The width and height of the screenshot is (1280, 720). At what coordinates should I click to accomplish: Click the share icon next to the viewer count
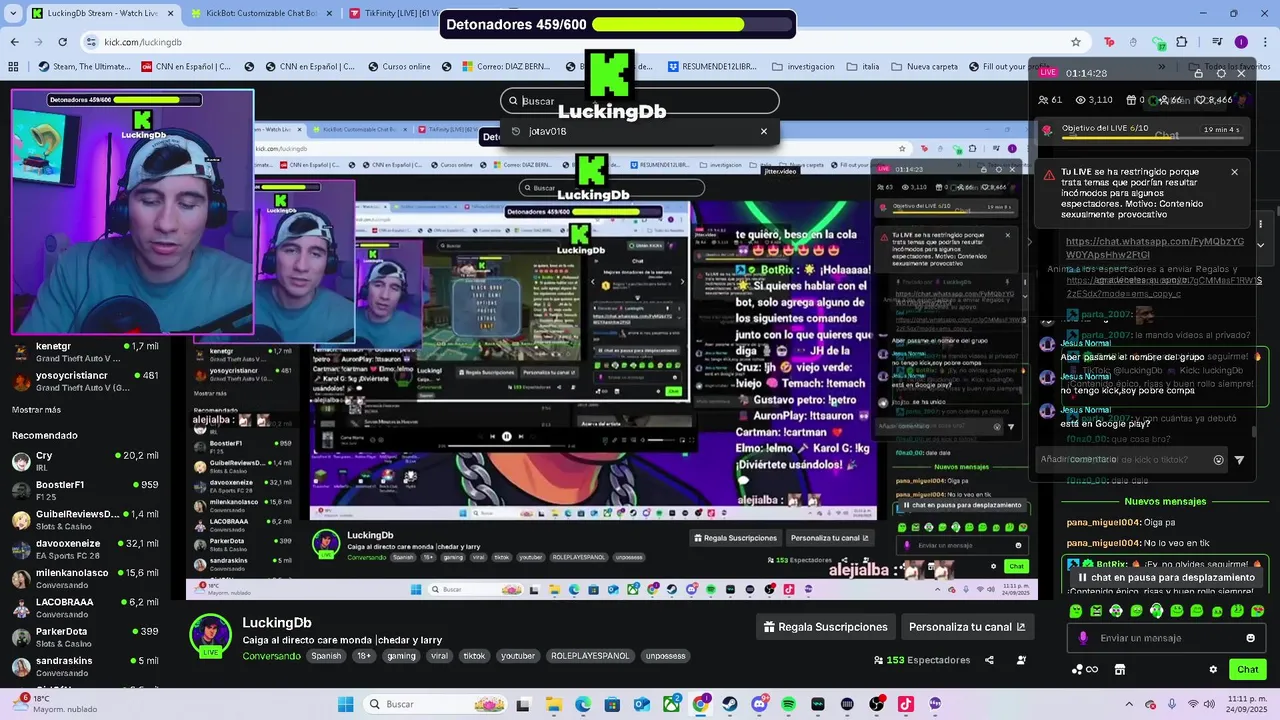(989, 660)
